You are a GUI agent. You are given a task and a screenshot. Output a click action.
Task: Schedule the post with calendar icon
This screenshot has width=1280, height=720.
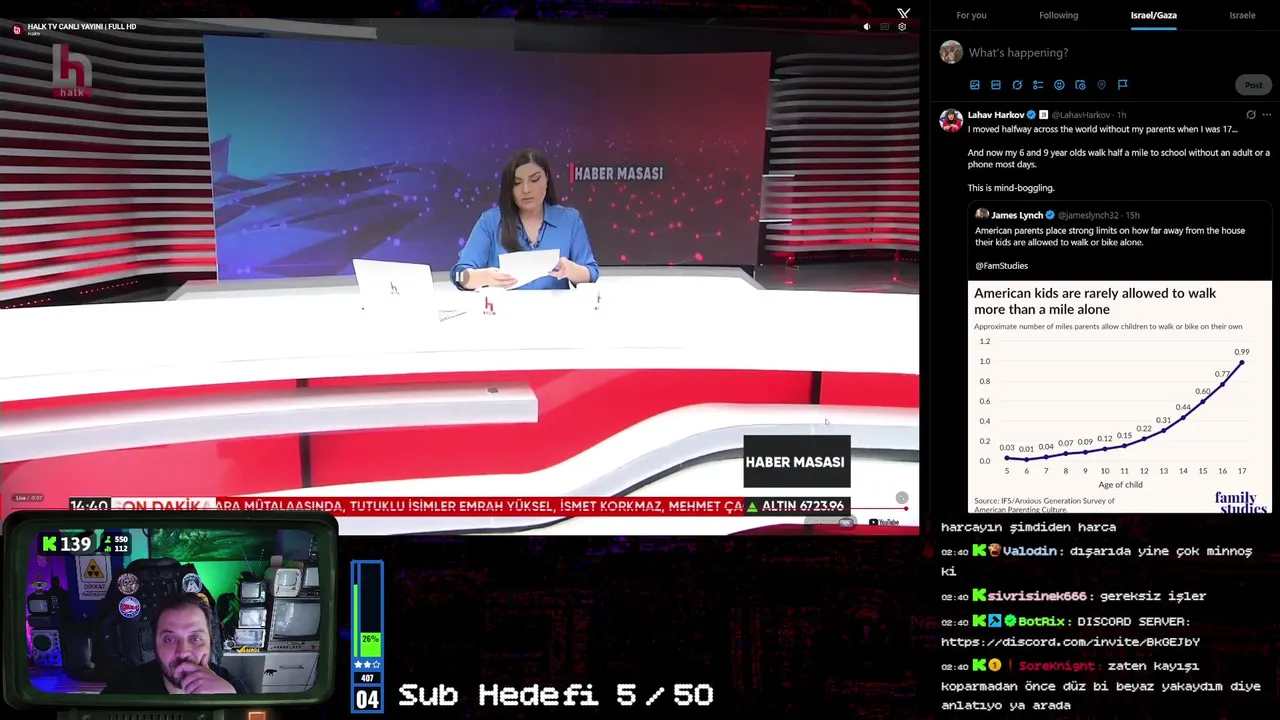click(x=1080, y=85)
